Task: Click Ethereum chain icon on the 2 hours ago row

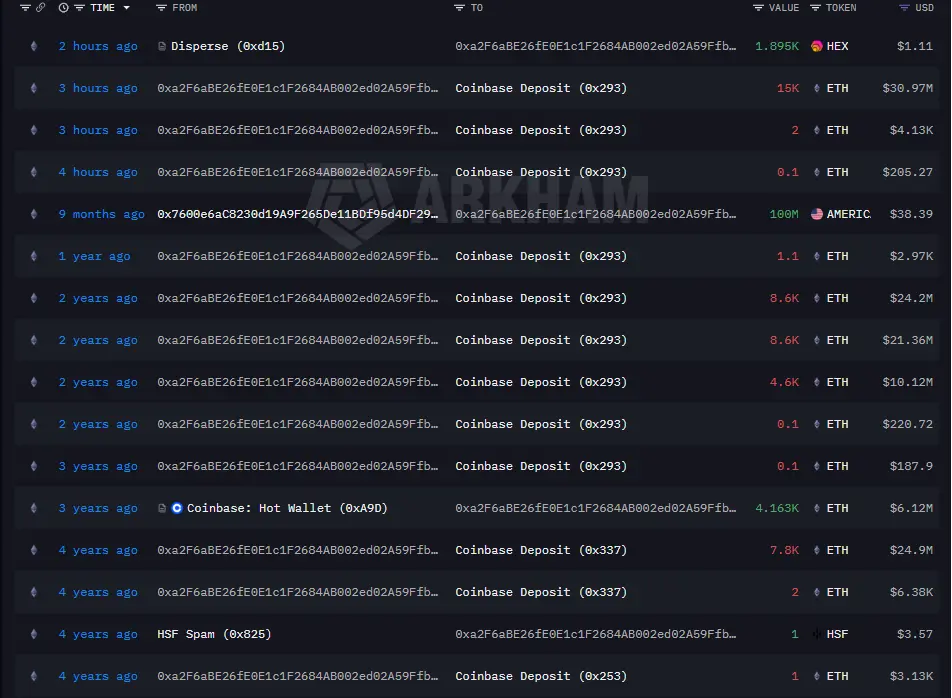Action: [x=34, y=46]
